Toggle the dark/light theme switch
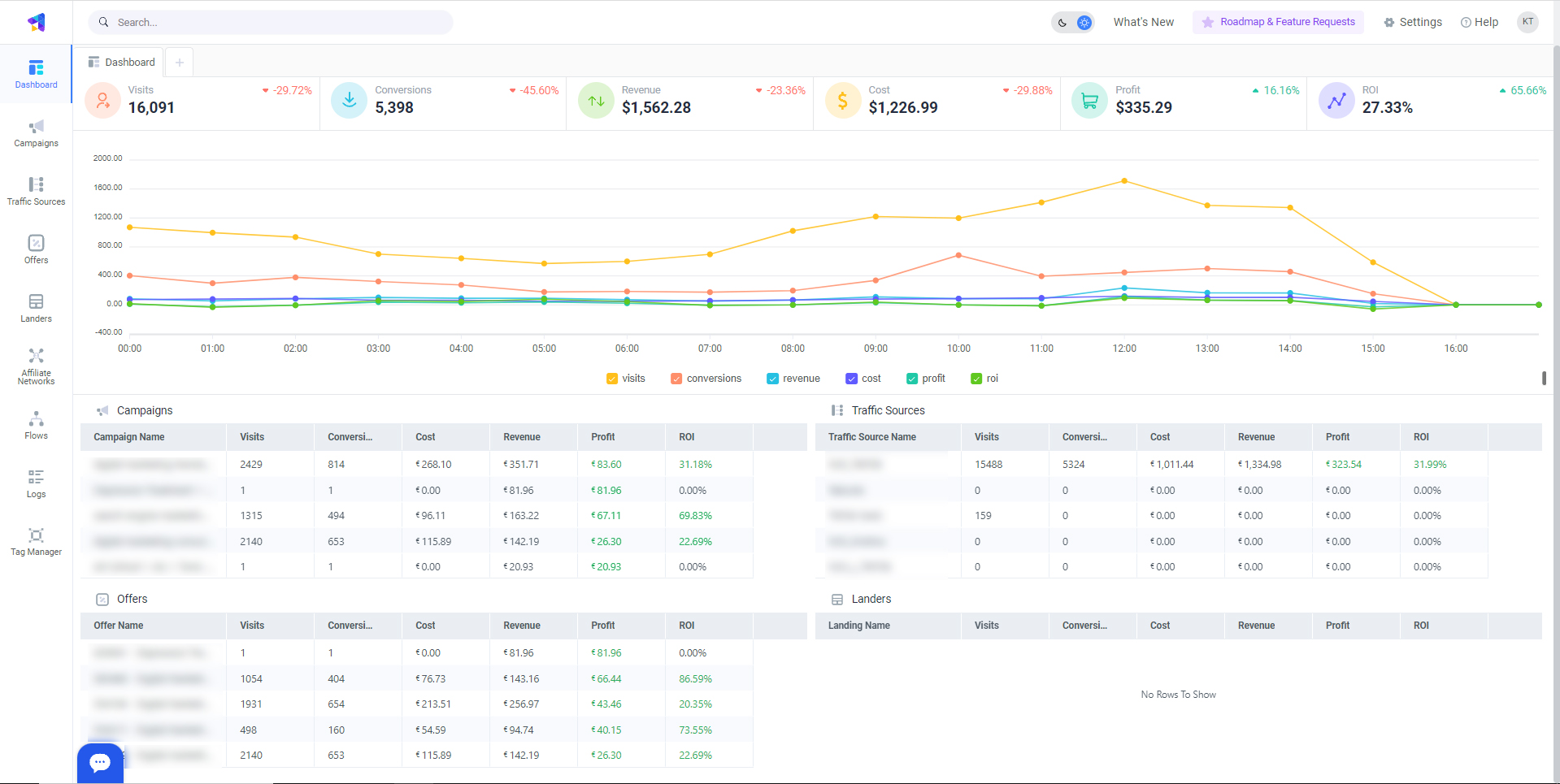 (1073, 23)
